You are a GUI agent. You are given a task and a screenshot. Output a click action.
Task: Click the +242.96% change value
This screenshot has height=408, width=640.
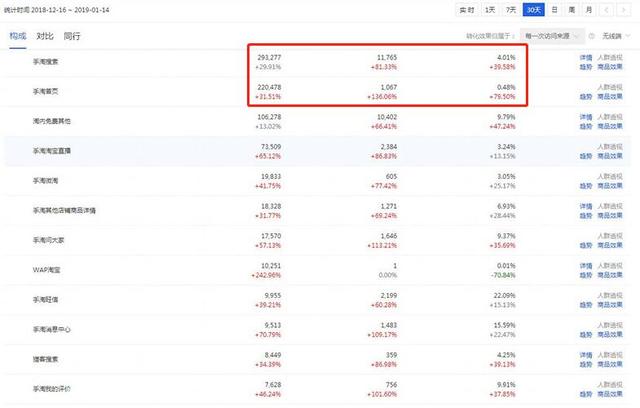[x=266, y=275]
